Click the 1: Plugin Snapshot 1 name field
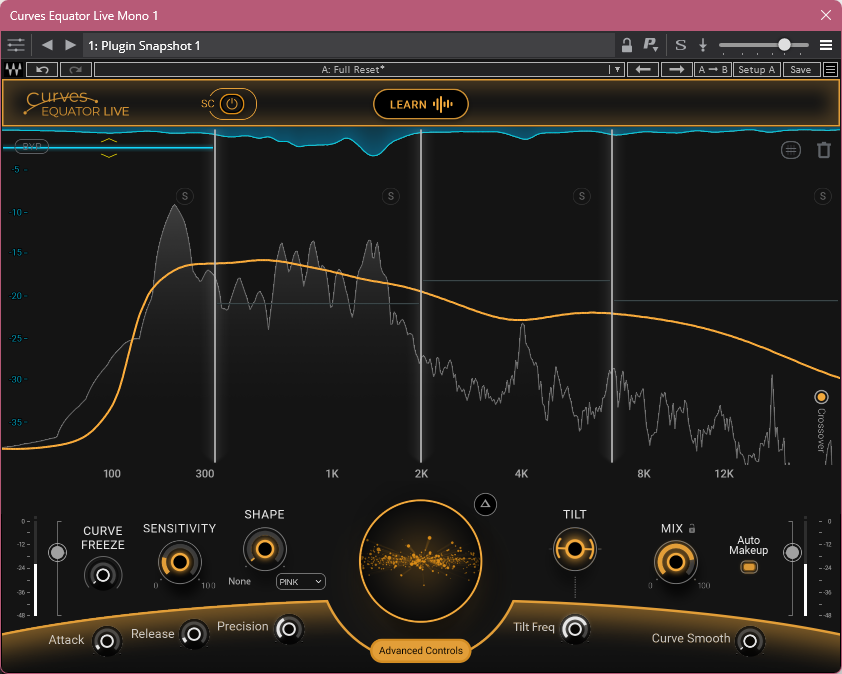842x674 pixels. (x=349, y=45)
